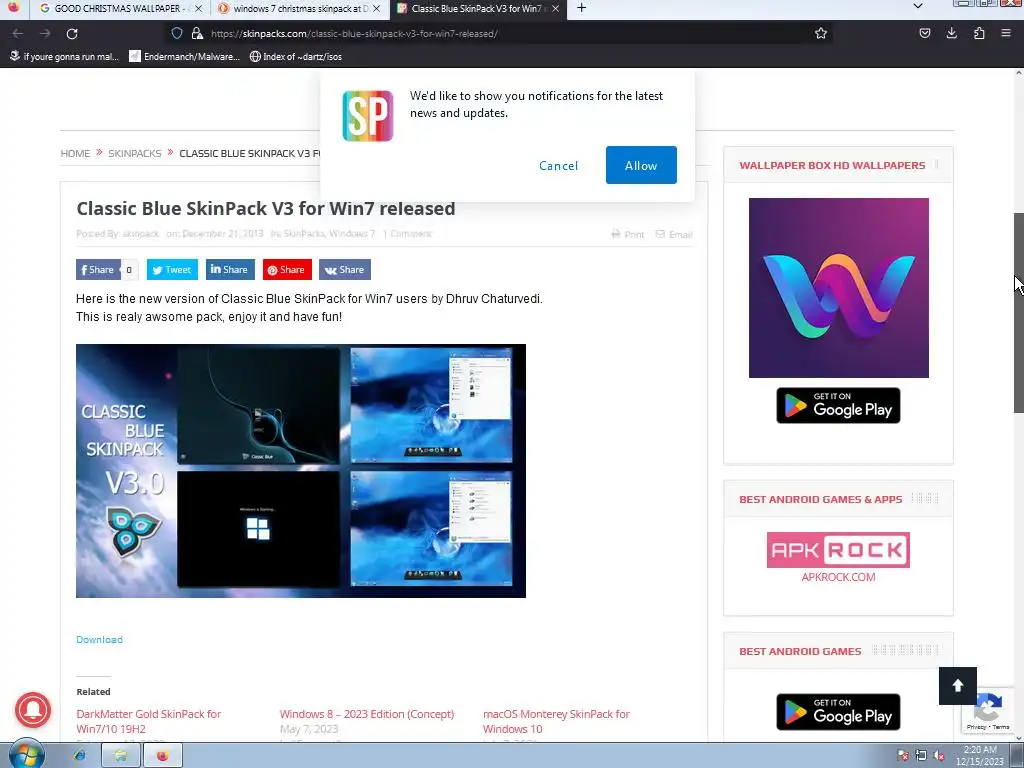Click the APK ROCK banner logo

click(839, 550)
